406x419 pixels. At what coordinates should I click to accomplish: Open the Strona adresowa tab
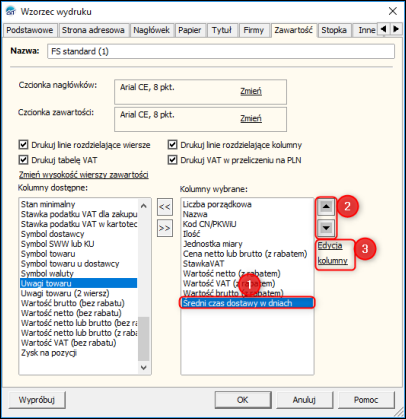(93, 30)
